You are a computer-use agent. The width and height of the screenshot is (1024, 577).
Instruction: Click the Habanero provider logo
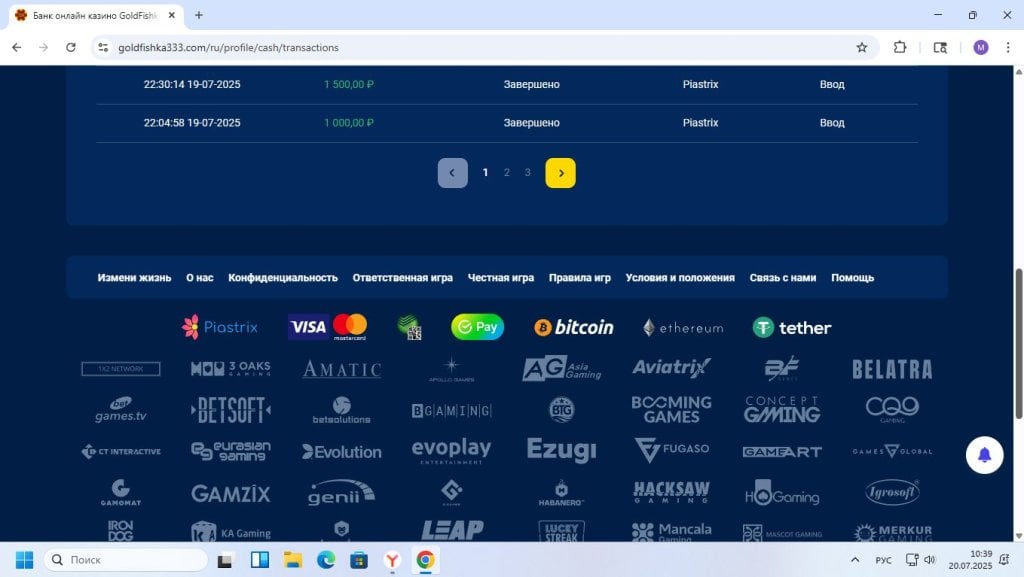pos(562,493)
